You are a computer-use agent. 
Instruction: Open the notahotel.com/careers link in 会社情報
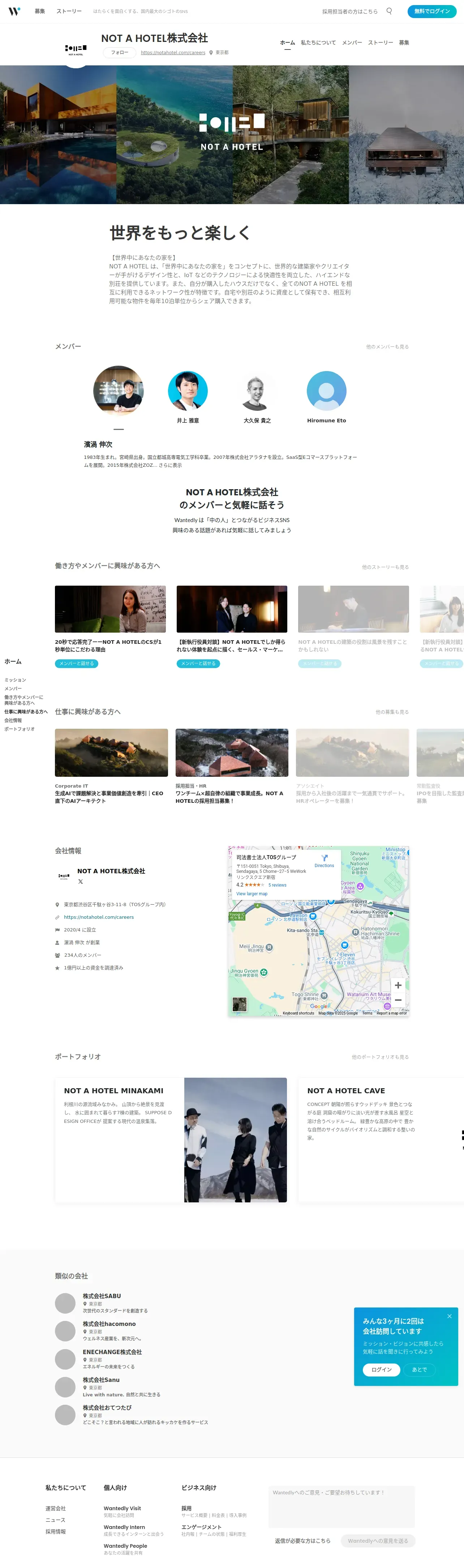pyautogui.click(x=99, y=917)
